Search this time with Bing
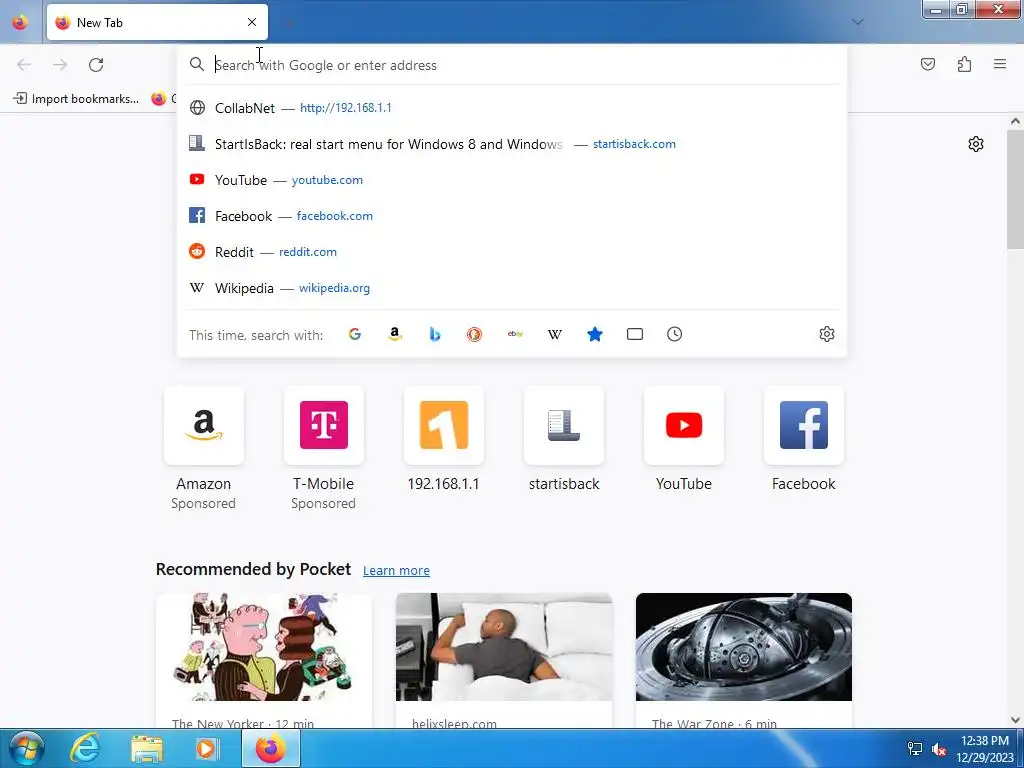This screenshot has width=1024, height=768. click(x=435, y=334)
